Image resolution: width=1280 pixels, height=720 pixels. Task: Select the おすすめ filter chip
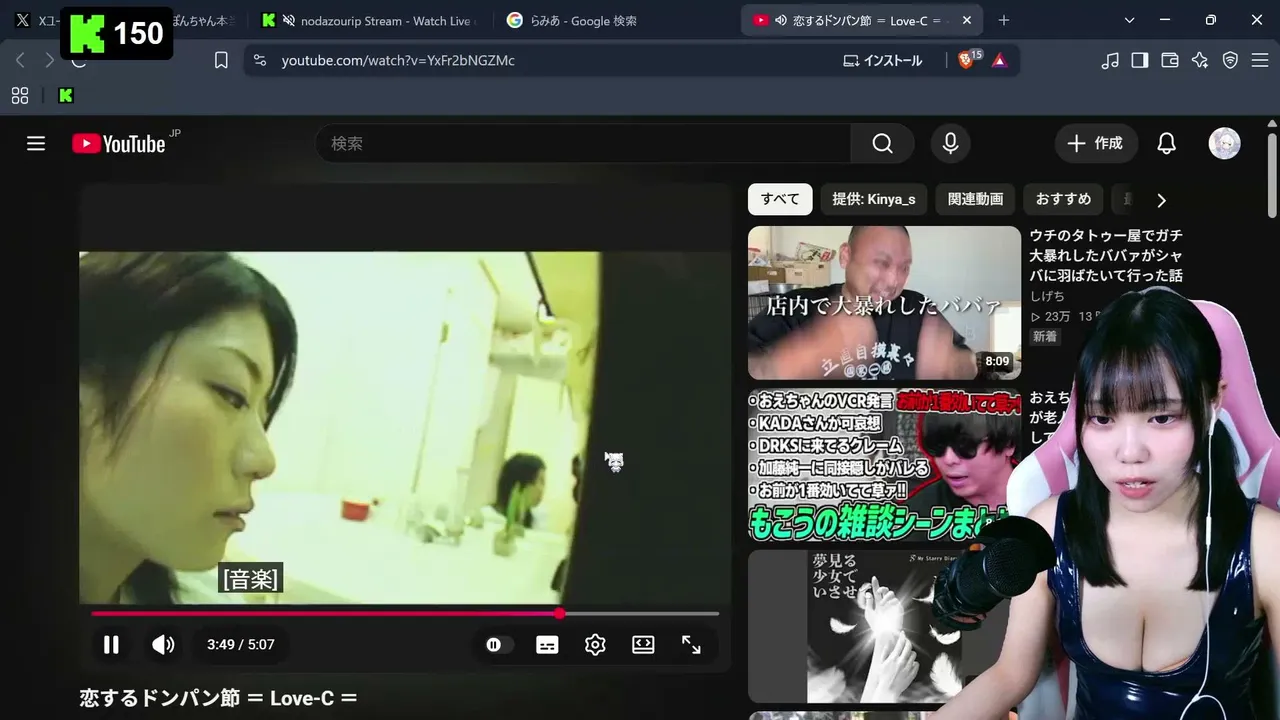click(x=1063, y=199)
